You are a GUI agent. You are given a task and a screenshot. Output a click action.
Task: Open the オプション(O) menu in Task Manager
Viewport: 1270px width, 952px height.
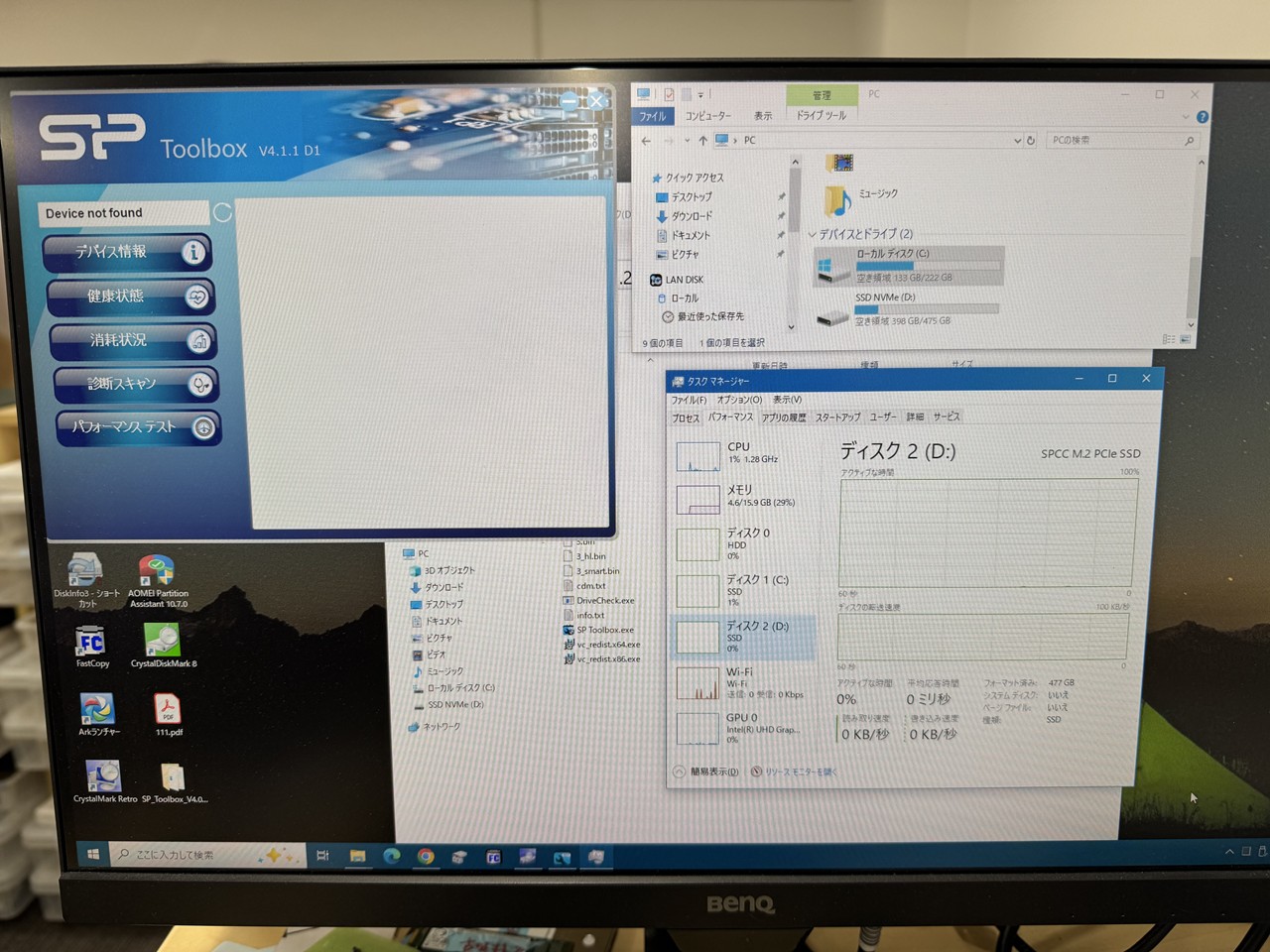point(739,400)
